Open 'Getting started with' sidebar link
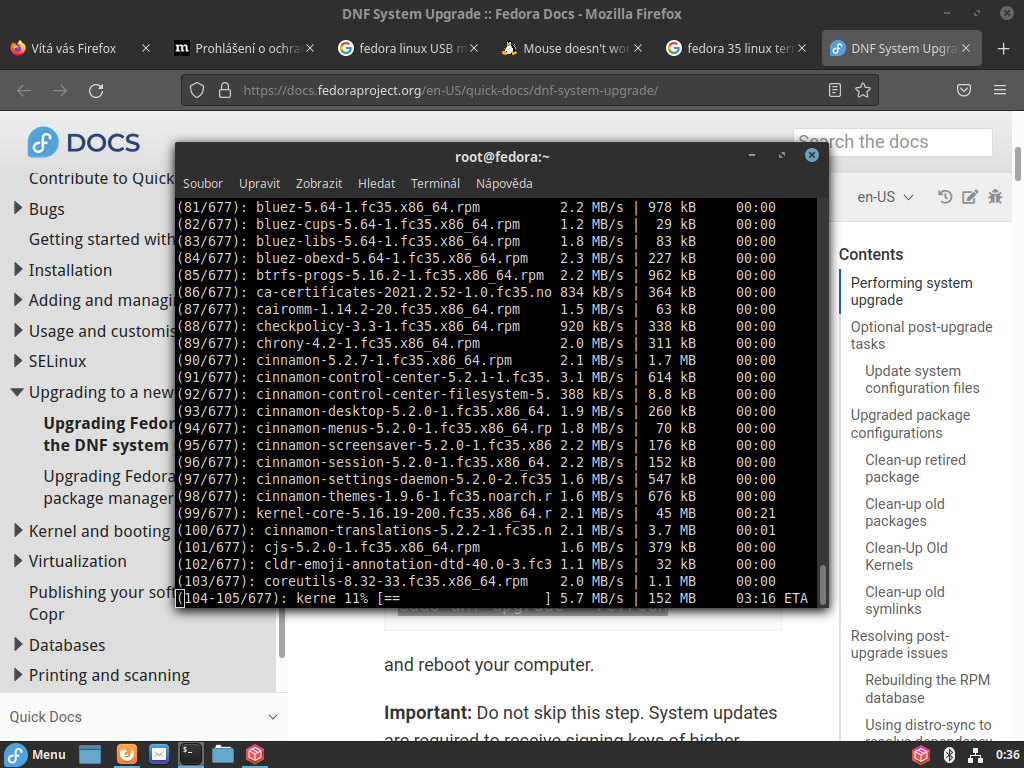The width and height of the screenshot is (1024, 768). coord(101,239)
